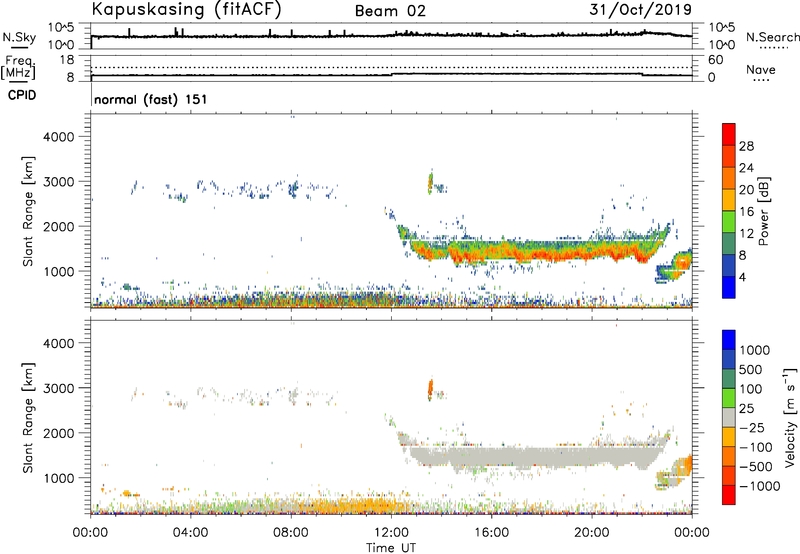Screen dimensions: 800x554
Task: Click the 'Kapuskasing (fitACF)' plot title
Action: pyautogui.click(x=186, y=10)
